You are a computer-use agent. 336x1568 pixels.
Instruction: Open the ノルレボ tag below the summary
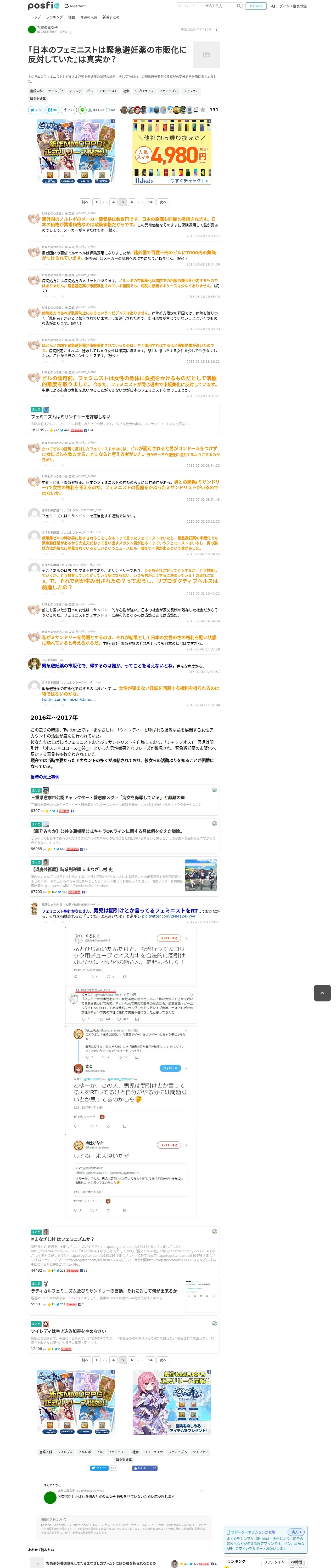point(76,91)
